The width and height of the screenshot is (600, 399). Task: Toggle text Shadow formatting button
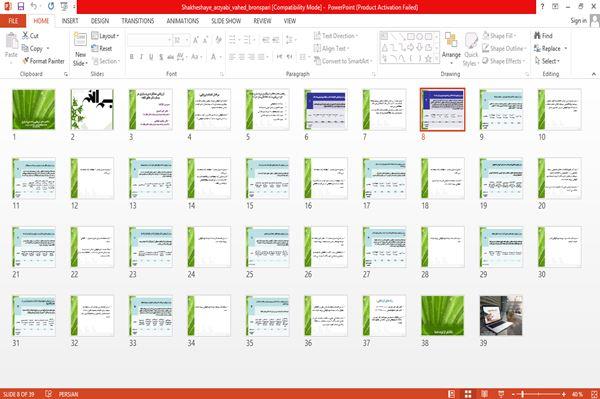tap(161, 57)
